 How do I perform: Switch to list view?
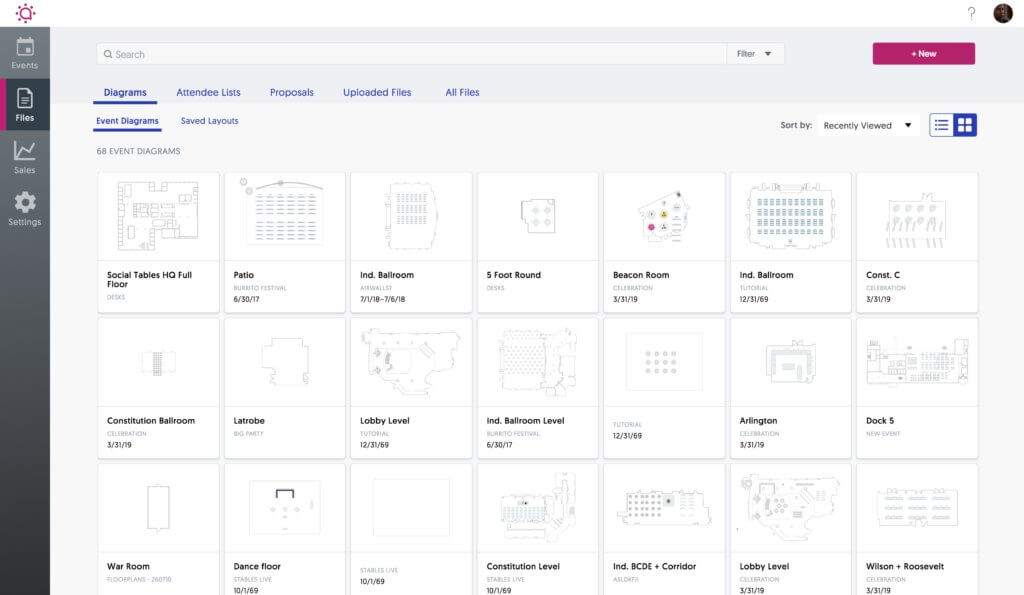[940, 125]
